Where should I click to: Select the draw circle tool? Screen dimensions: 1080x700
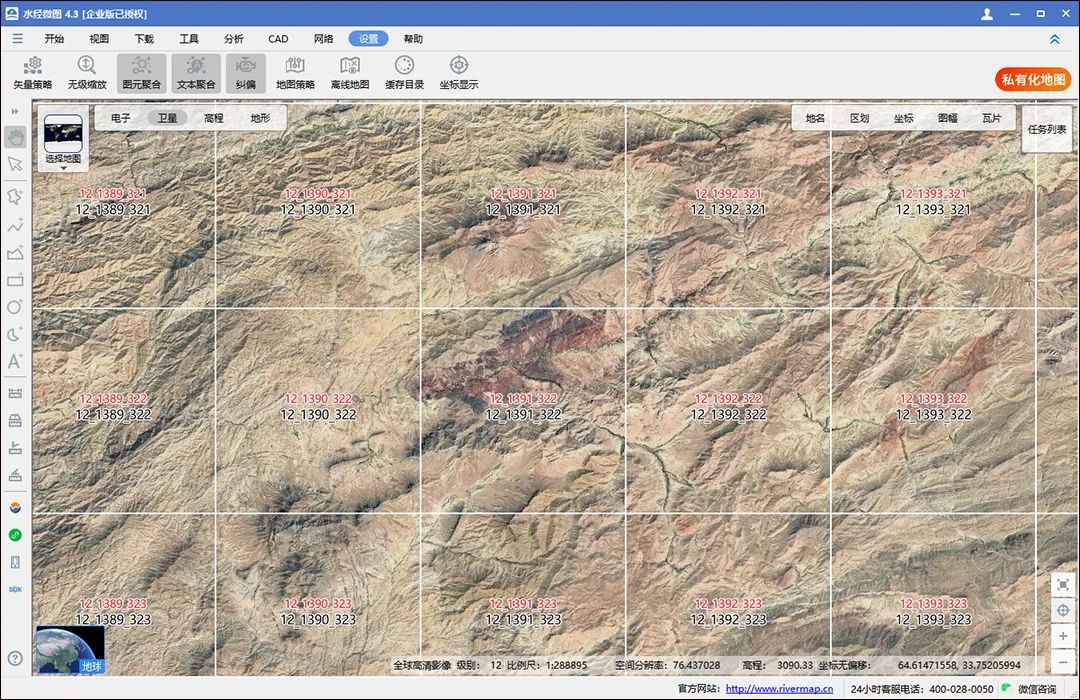pos(15,307)
